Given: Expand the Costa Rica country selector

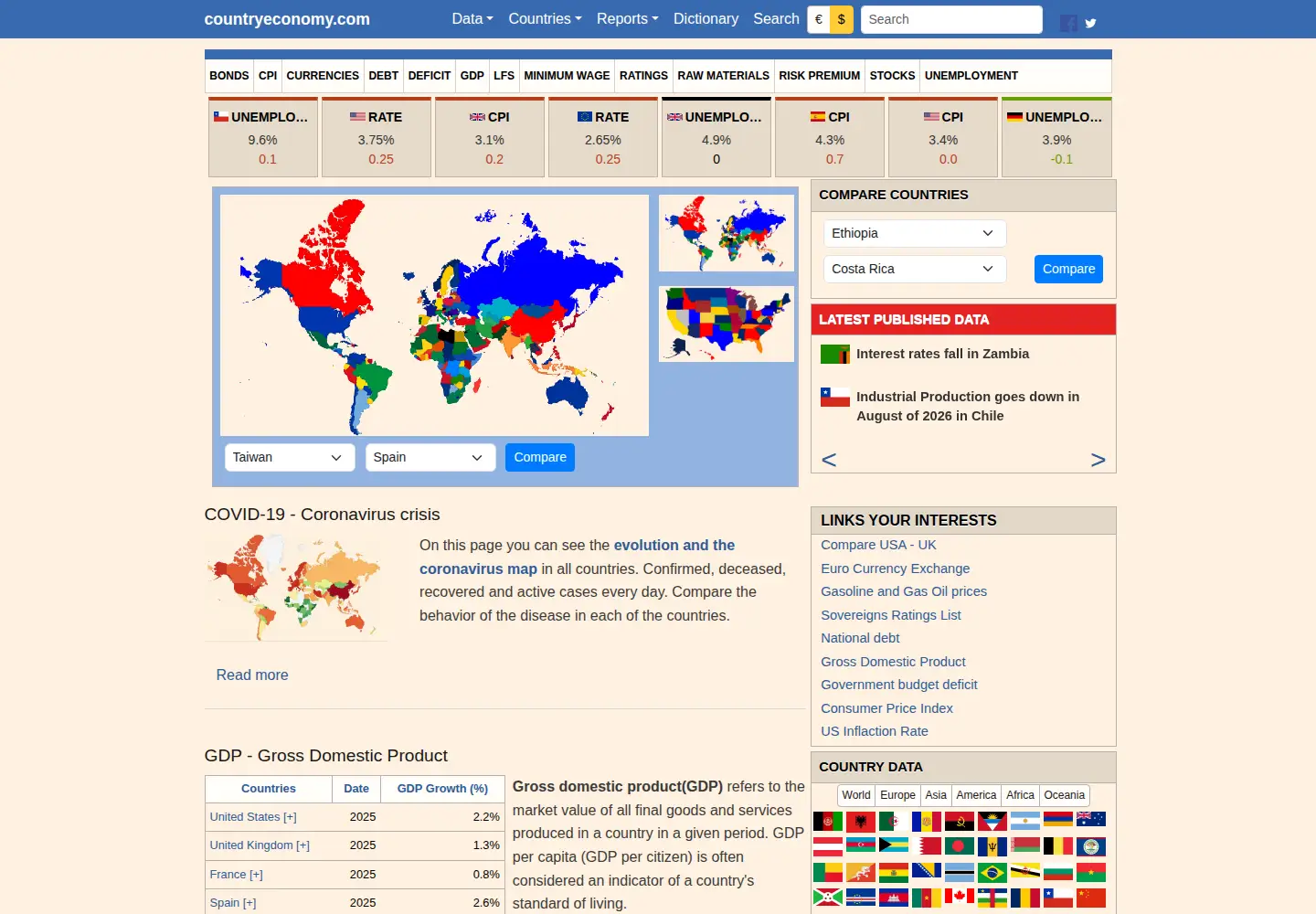Looking at the screenshot, I should click(x=915, y=269).
